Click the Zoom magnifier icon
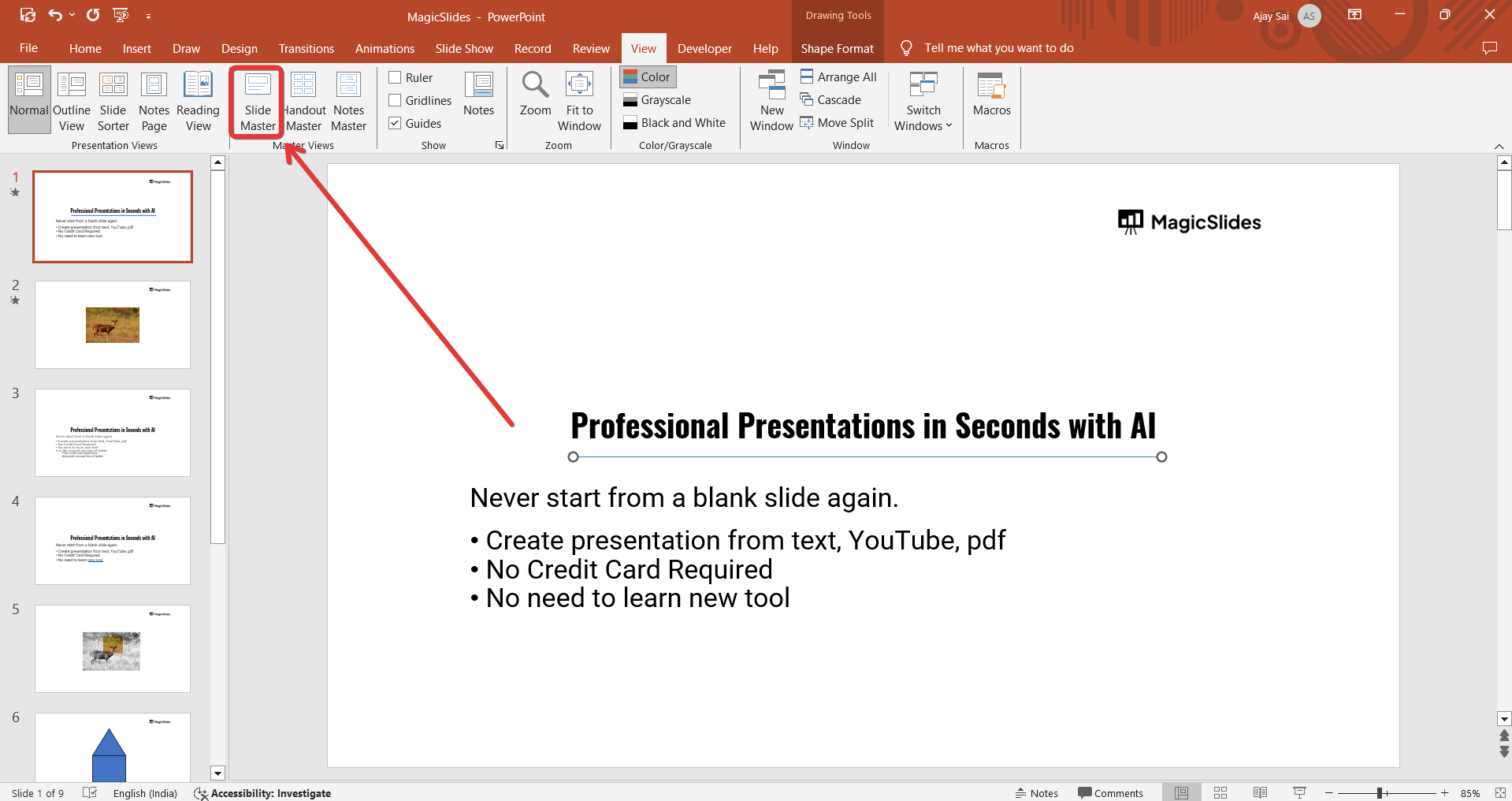 pos(535,85)
